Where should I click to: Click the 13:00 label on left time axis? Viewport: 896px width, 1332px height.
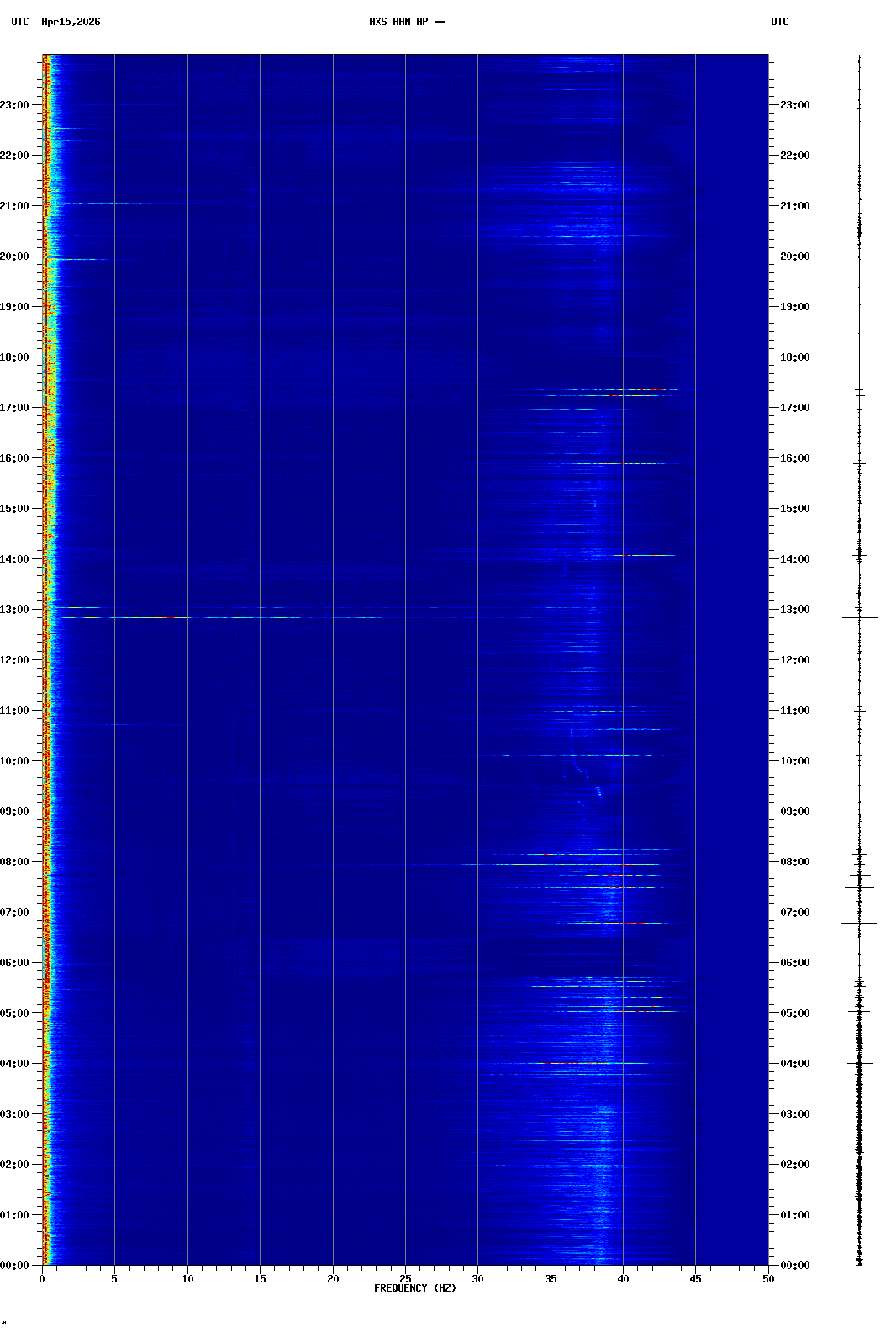tap(14, 610)
